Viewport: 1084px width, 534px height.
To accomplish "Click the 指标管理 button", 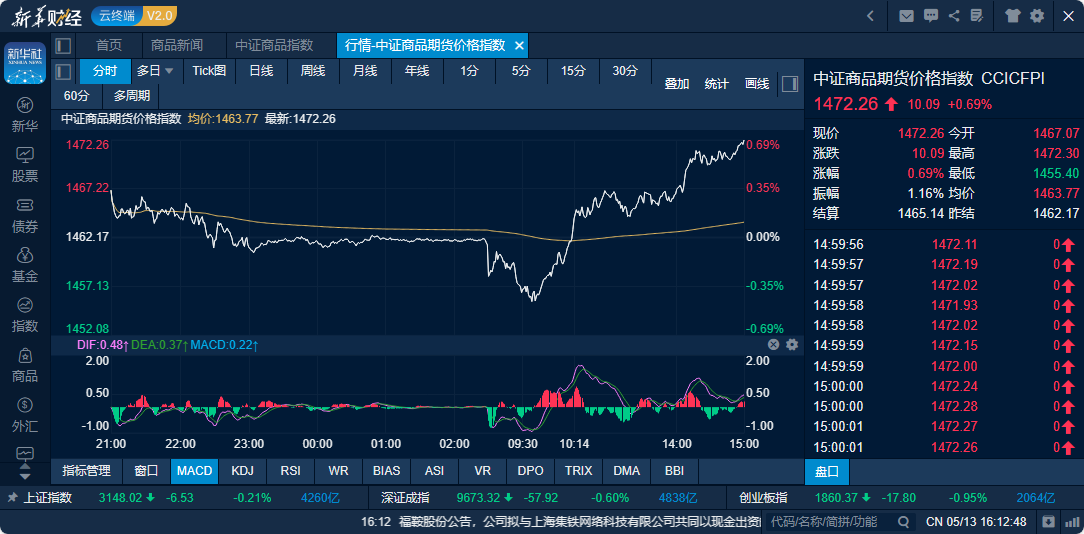I will pyautogui.click(x=86, y=470).
